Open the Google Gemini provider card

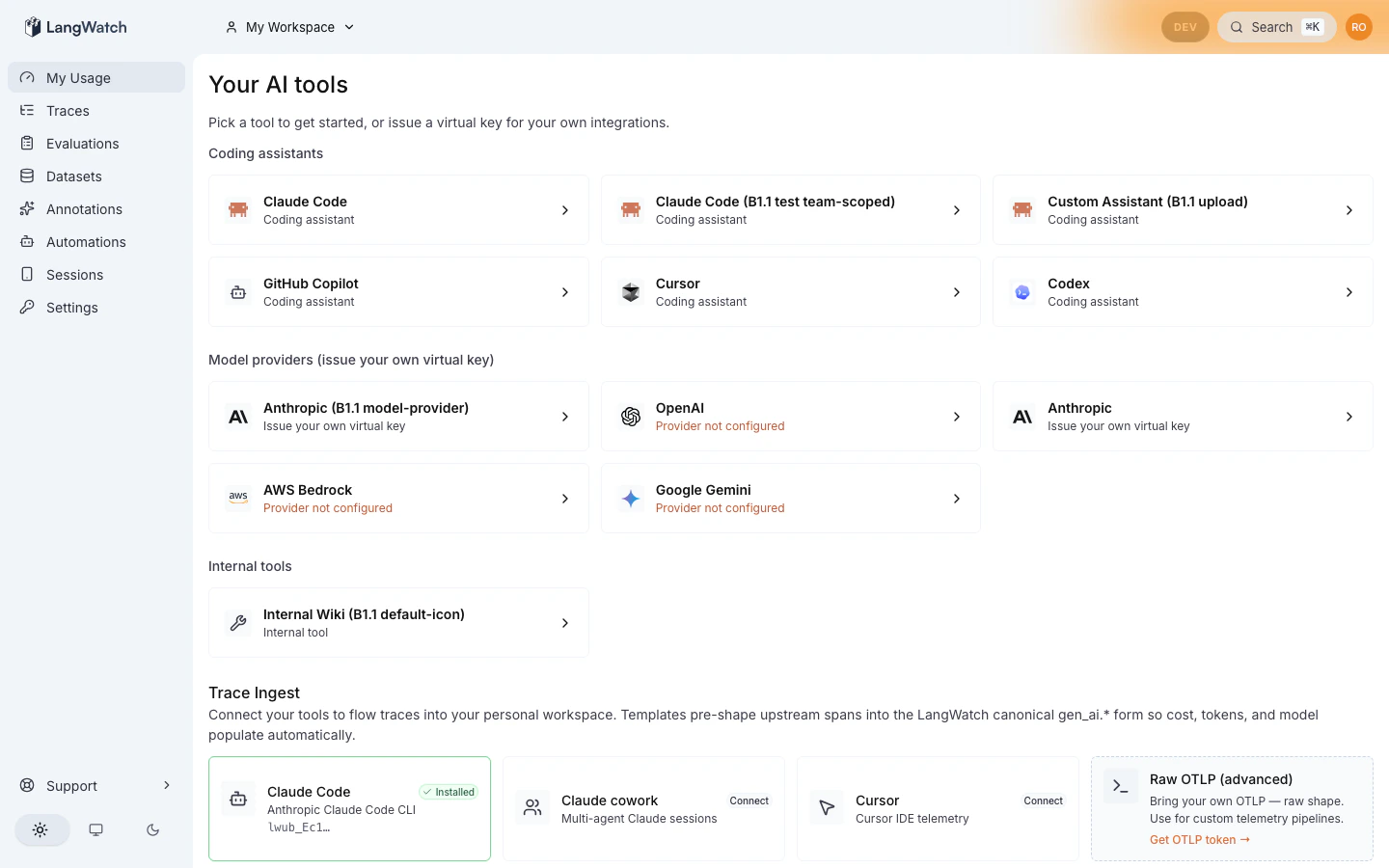[x=791, y=499]
